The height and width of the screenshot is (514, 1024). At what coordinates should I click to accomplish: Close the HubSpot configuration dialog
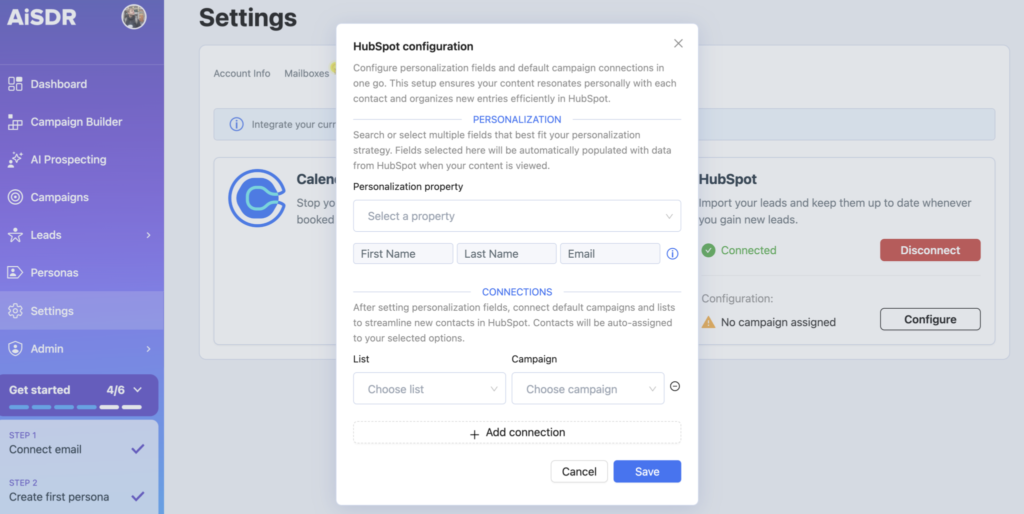[678, 44]
